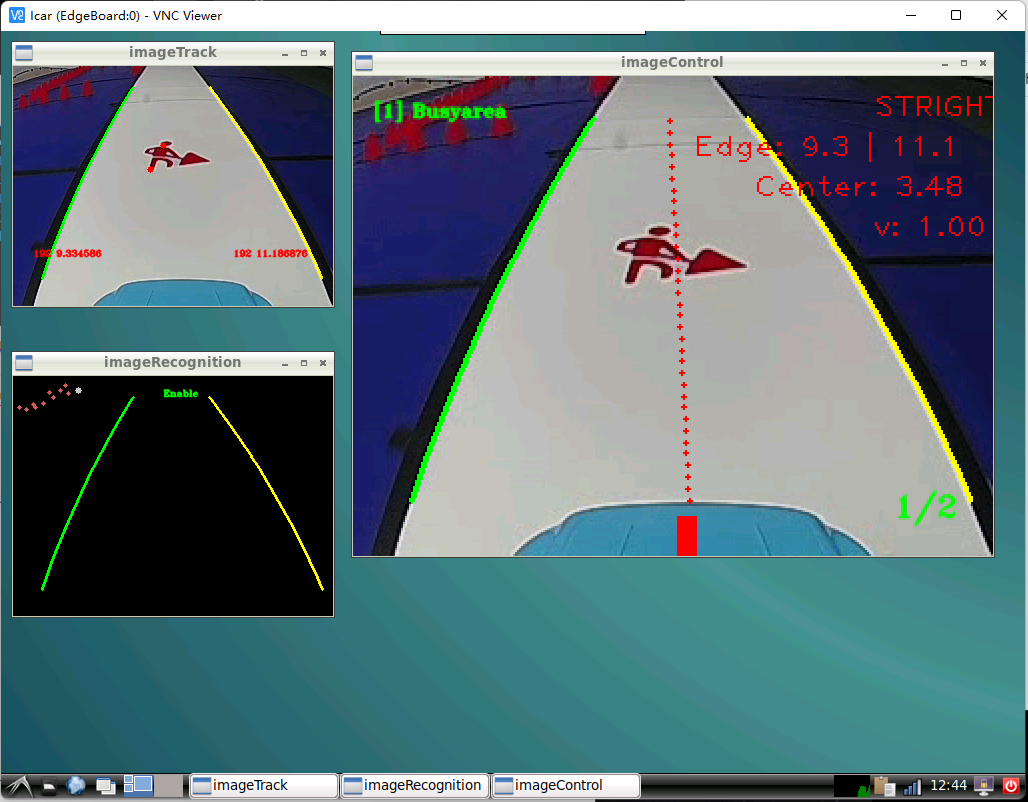This screenshot has height=802, width=1028.
Task: Click the 'v: 1.00' speed readout
Action: 929,227
